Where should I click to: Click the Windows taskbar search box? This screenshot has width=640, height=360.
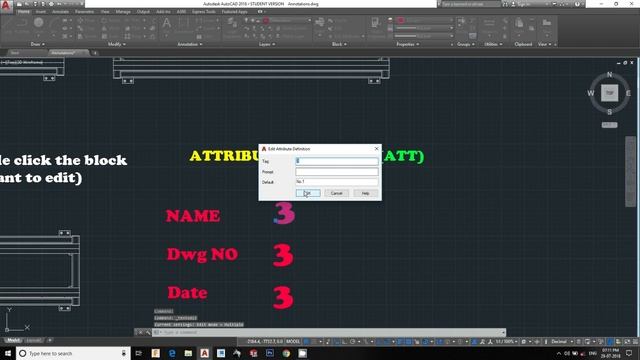coord(73,353)
